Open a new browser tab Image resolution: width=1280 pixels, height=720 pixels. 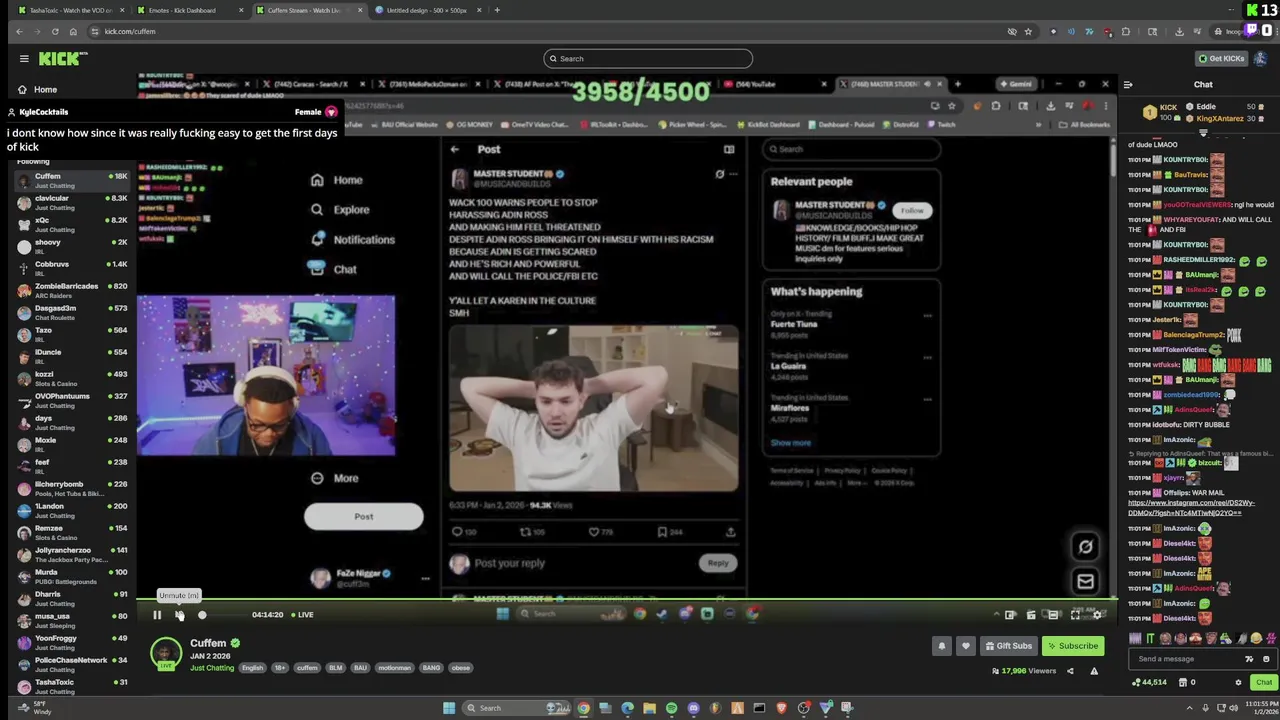click(497, 10)
